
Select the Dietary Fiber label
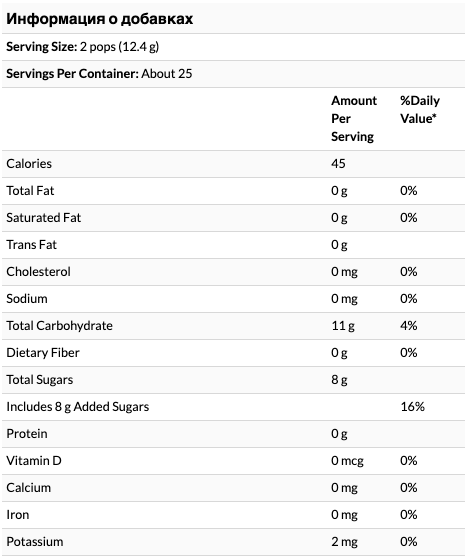click(x=43, y=353)
